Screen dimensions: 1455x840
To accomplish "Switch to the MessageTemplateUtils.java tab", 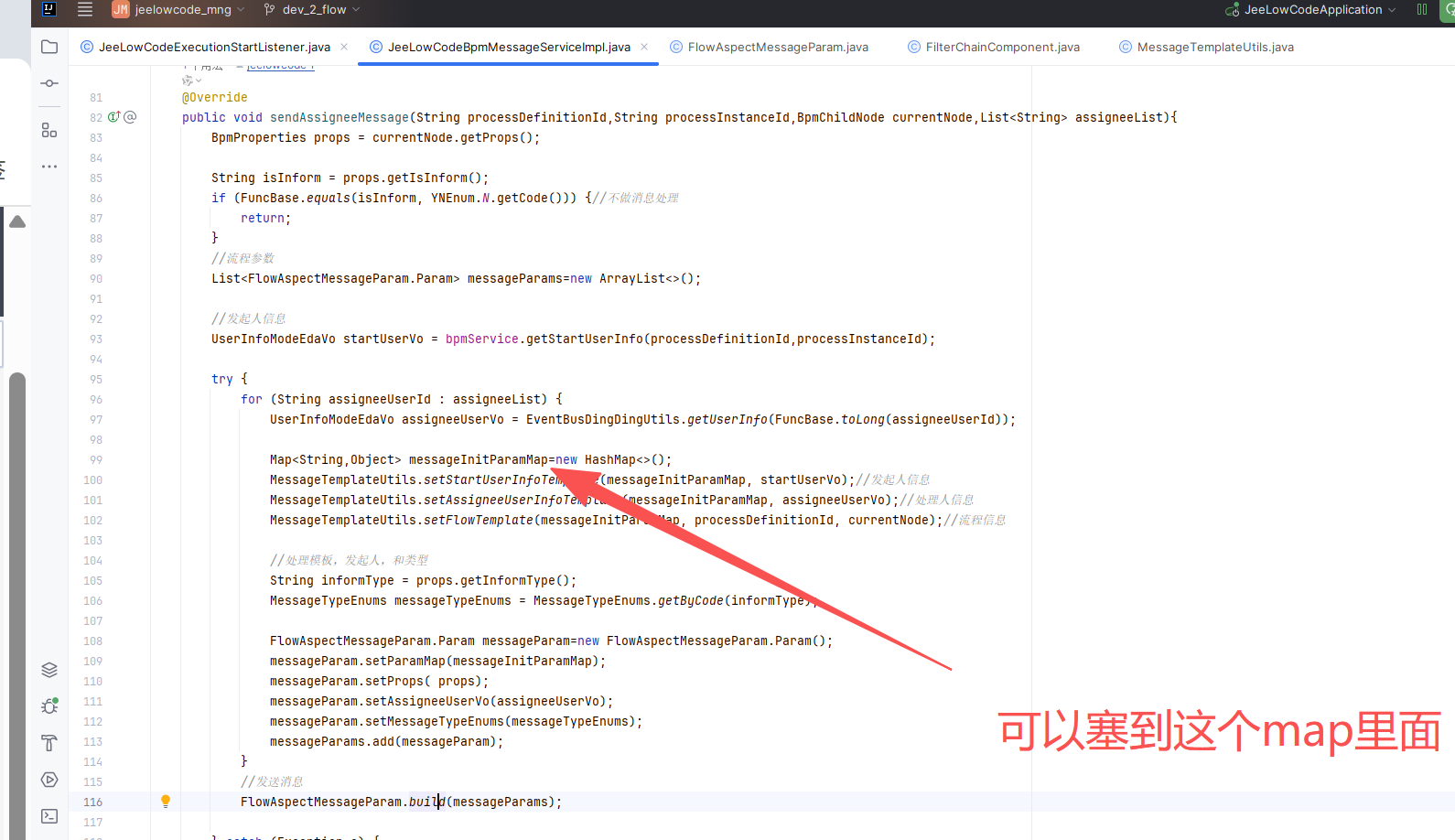I will [1214, 47].
